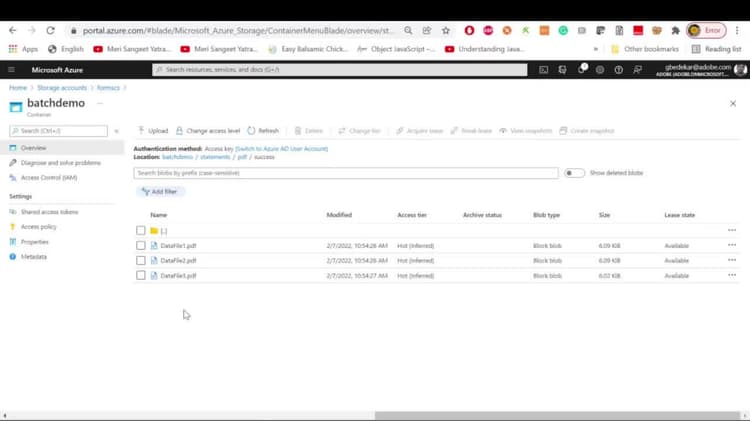This screenshot has width=750, height=421.
Task: Open DataFile1.pdf blob
Action: (178, 245)
